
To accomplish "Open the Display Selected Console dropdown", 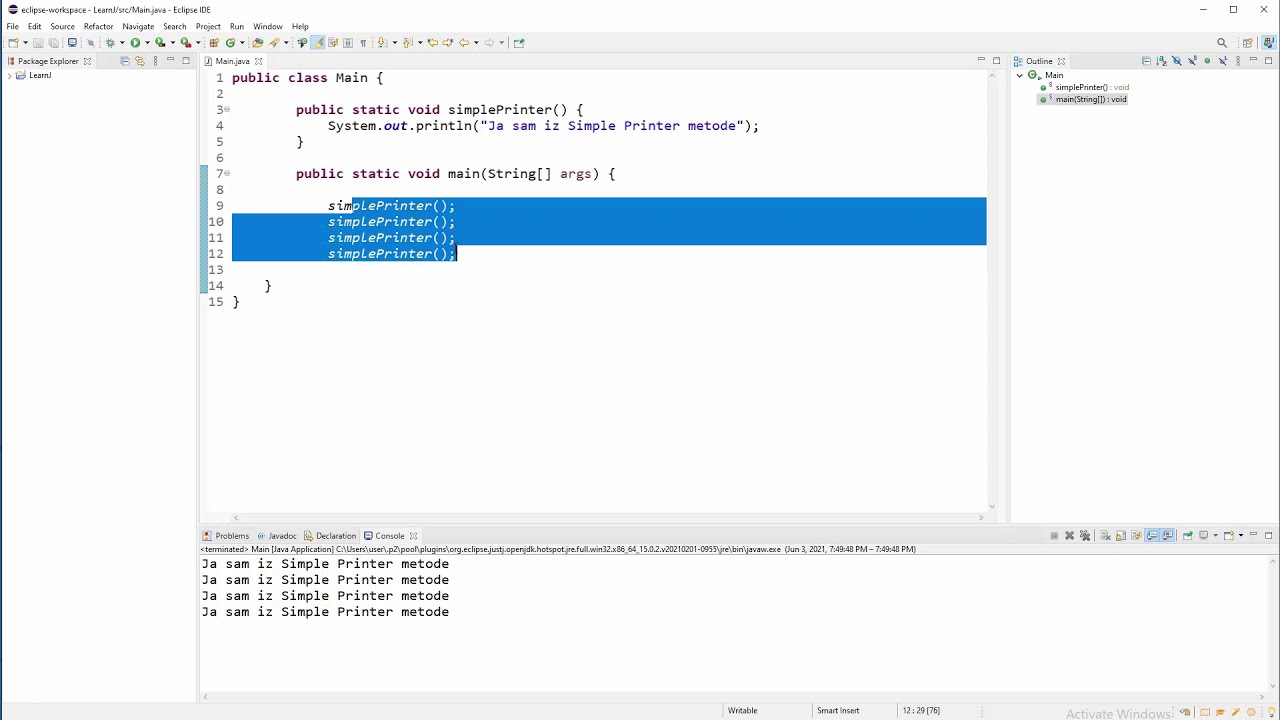I will pos(1215,536).
